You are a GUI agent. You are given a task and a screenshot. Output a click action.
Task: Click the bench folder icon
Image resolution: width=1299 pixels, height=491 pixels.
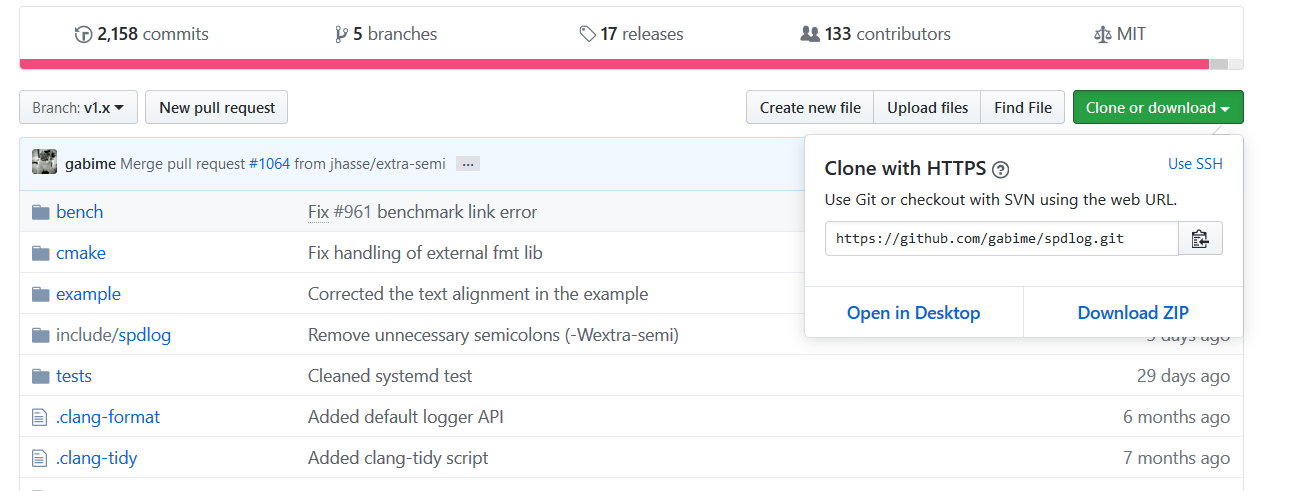coord(40,212)
